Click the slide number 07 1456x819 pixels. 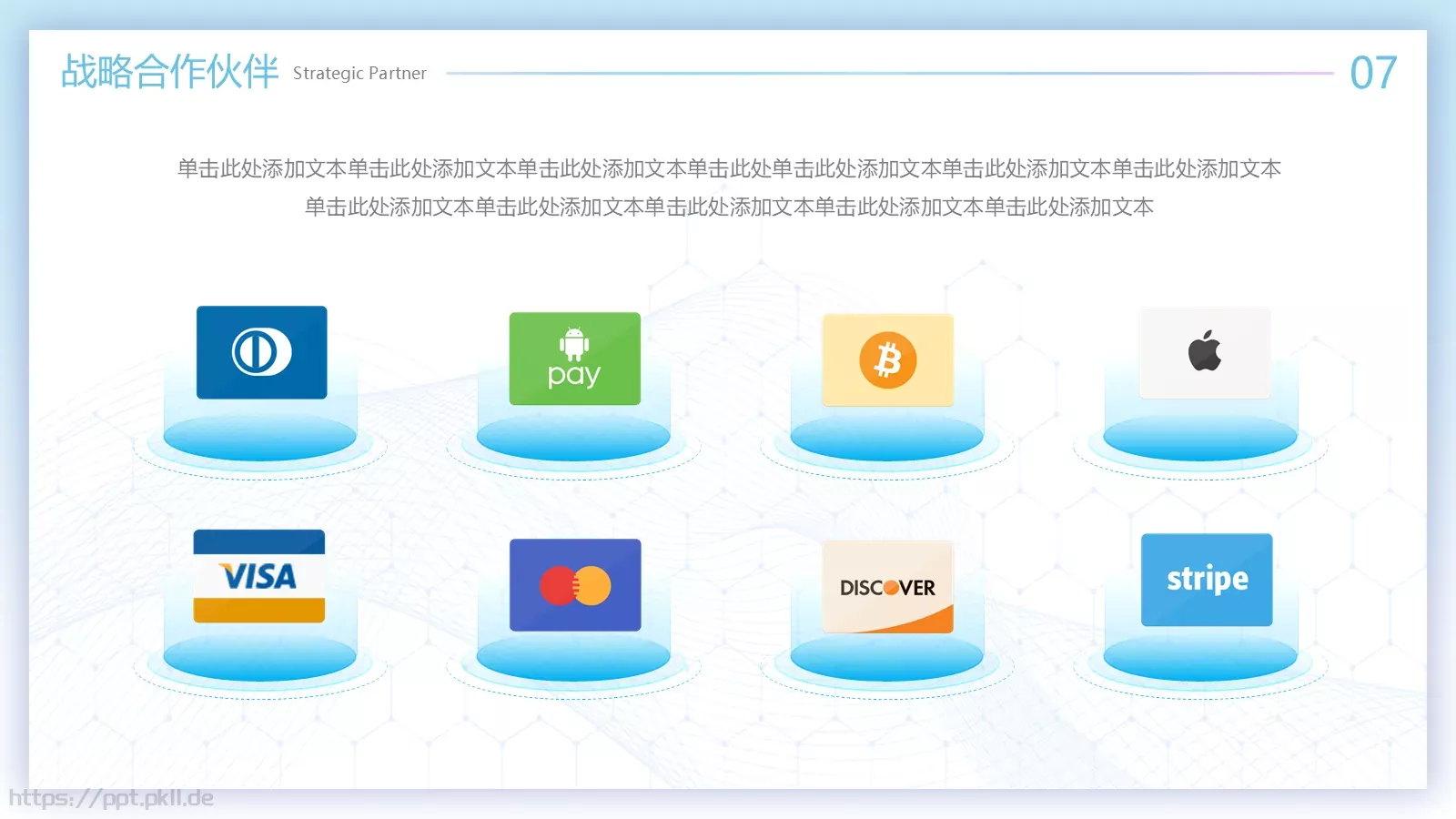point(1373,73)
